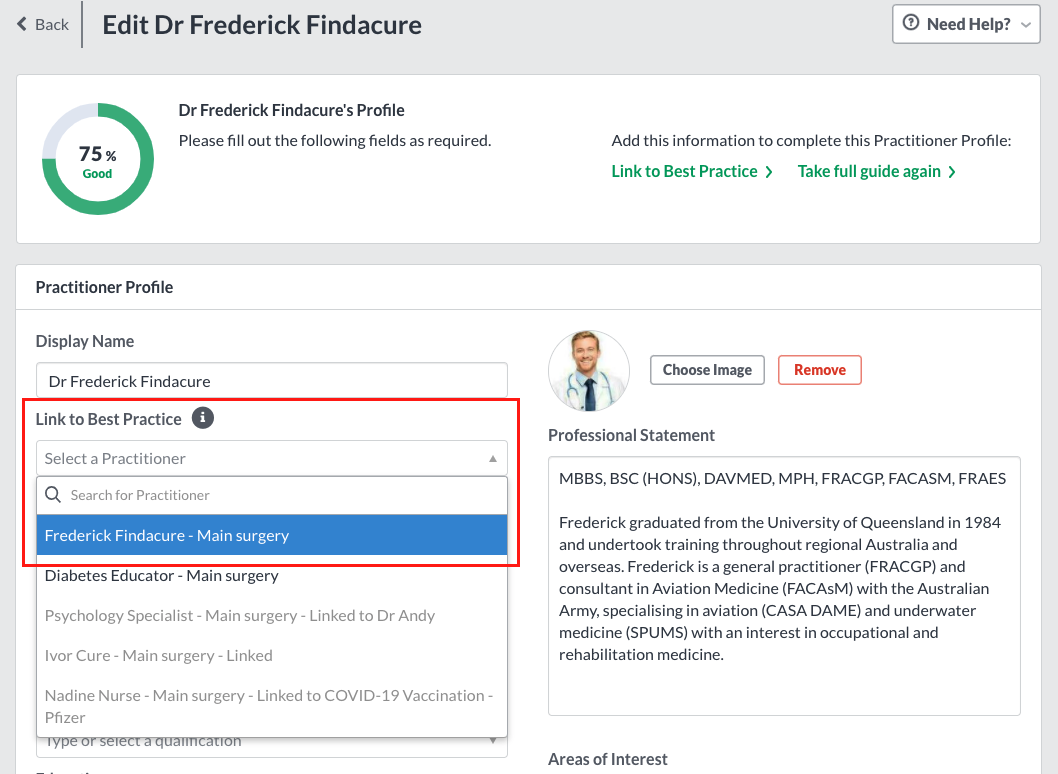Click the chevron next to Take full guide again

pyautogui.click(x=951, y=172)
